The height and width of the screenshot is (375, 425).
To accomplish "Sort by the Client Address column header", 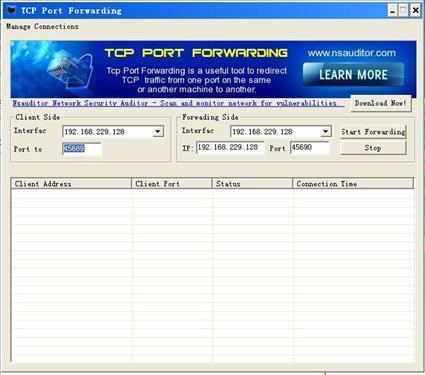I will [x=71, y=184].
